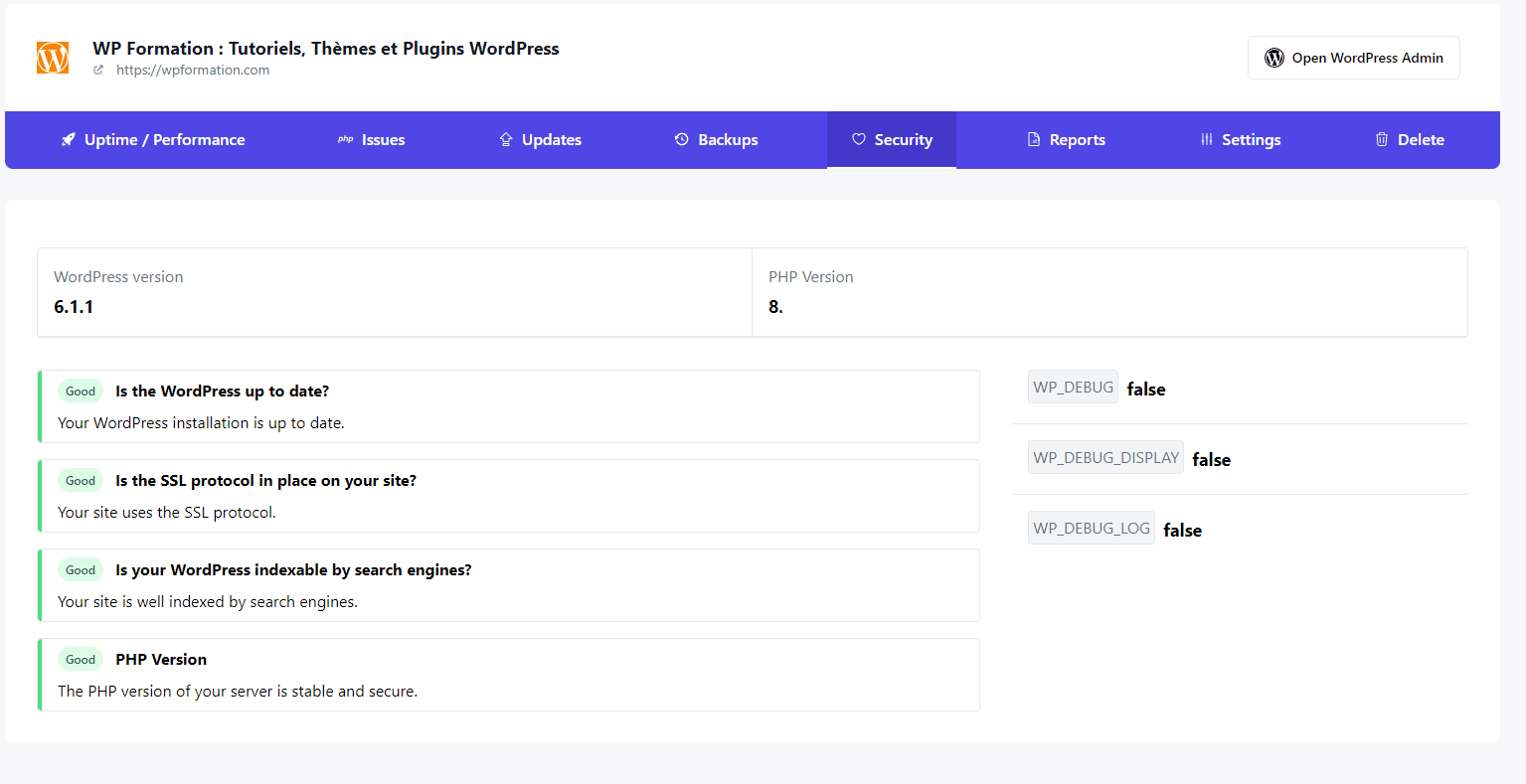Click the rocket icon for Uptime / Performance
The image size is (1526, 784).
(x=68, y=140)
